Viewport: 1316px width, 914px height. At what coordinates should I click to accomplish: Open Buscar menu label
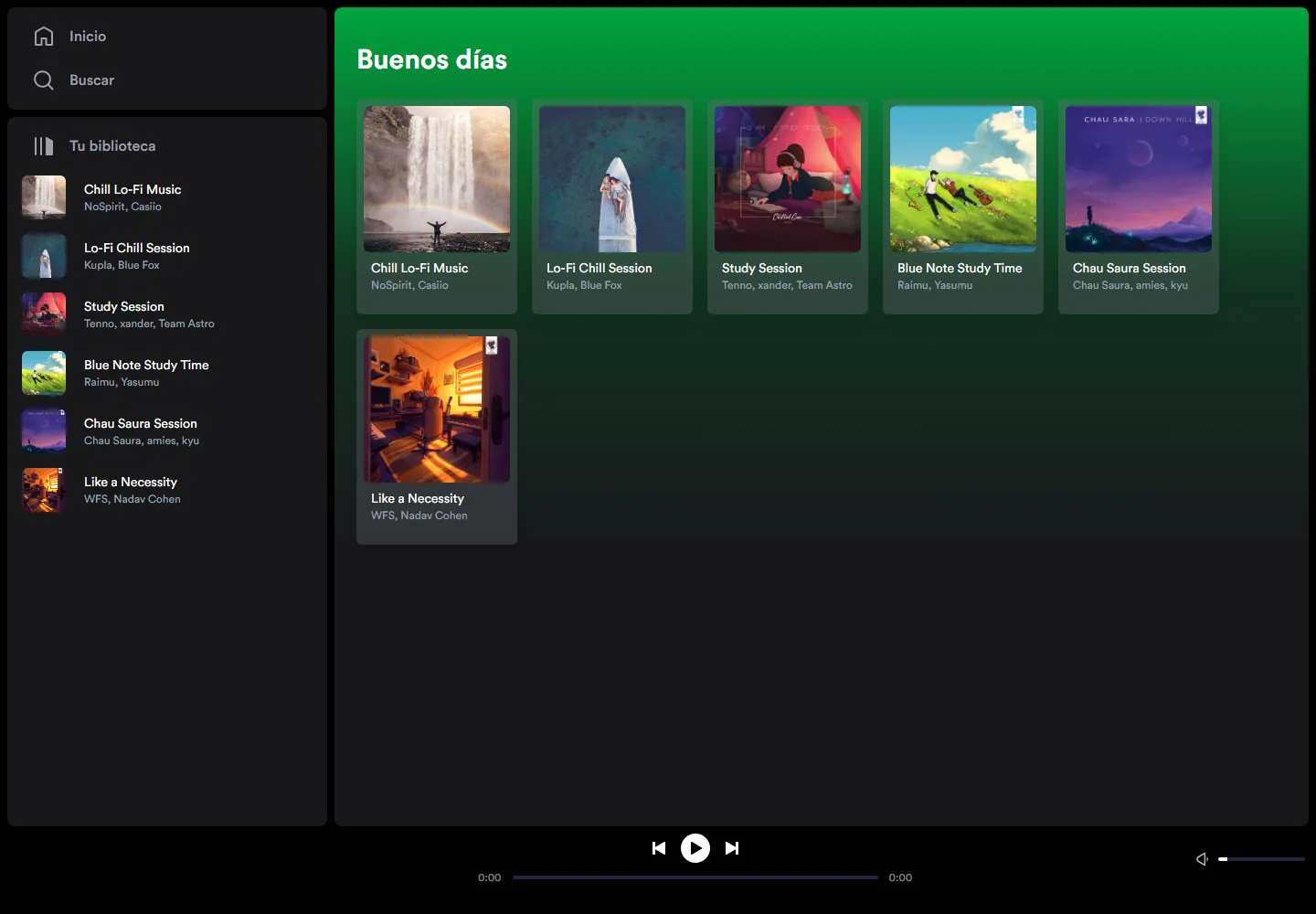[x=91, y=80]
